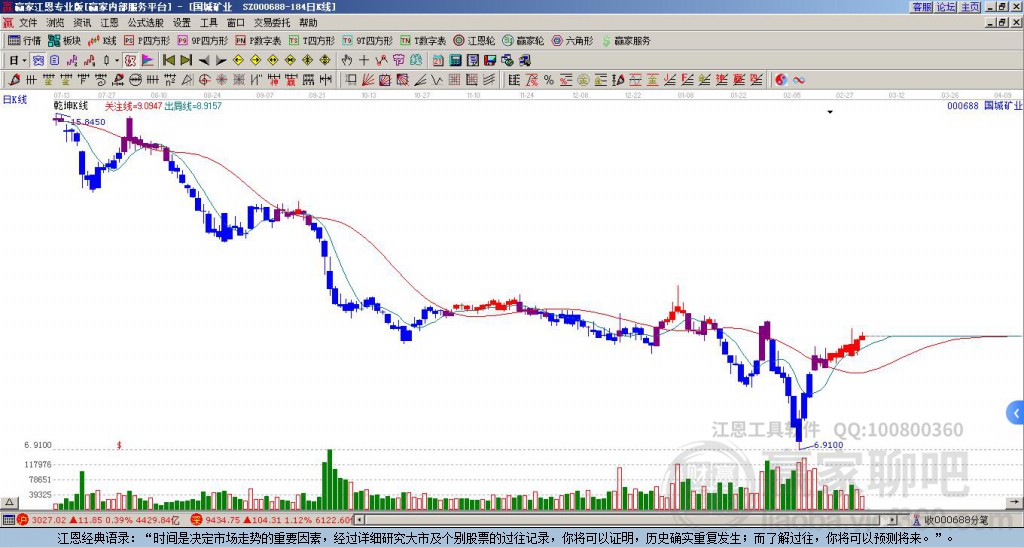The image size is (1024, 548).
Task: Click the jump-to-first-bar icon
Action: (x=168, y=61)
